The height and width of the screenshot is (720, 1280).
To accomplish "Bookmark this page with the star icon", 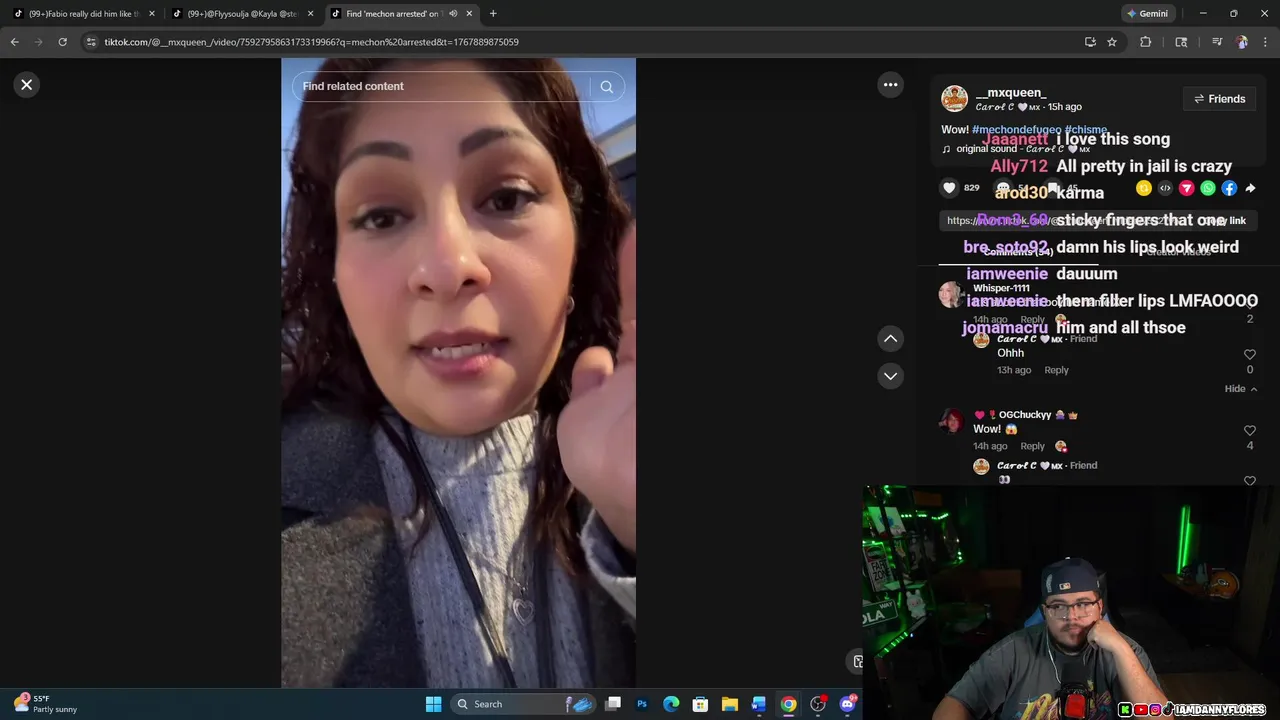I will 1112,42.
